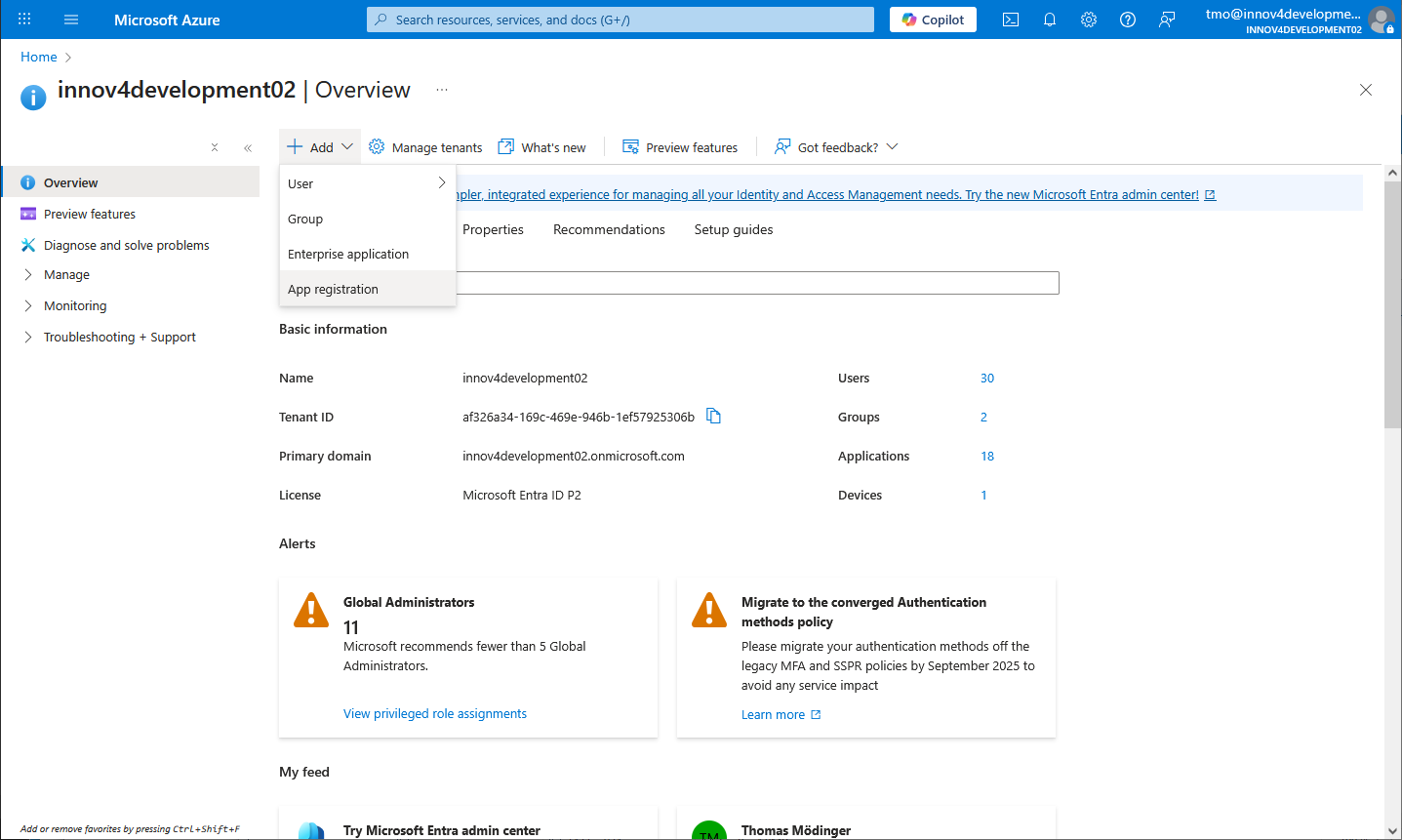Open the Got feedback dropdown
1402x840 pixels.
pyautogui.click(x=836, y=147)
